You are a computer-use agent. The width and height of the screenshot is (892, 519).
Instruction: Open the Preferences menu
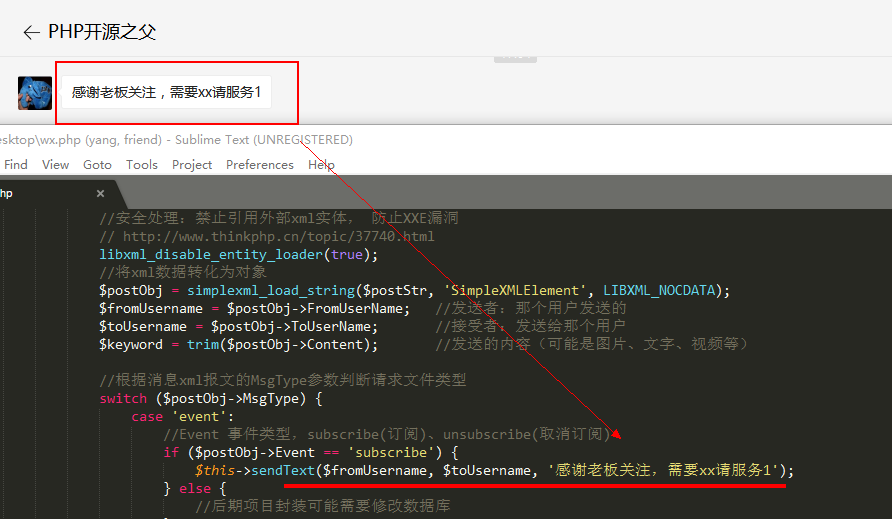click(x=260, y=164)
